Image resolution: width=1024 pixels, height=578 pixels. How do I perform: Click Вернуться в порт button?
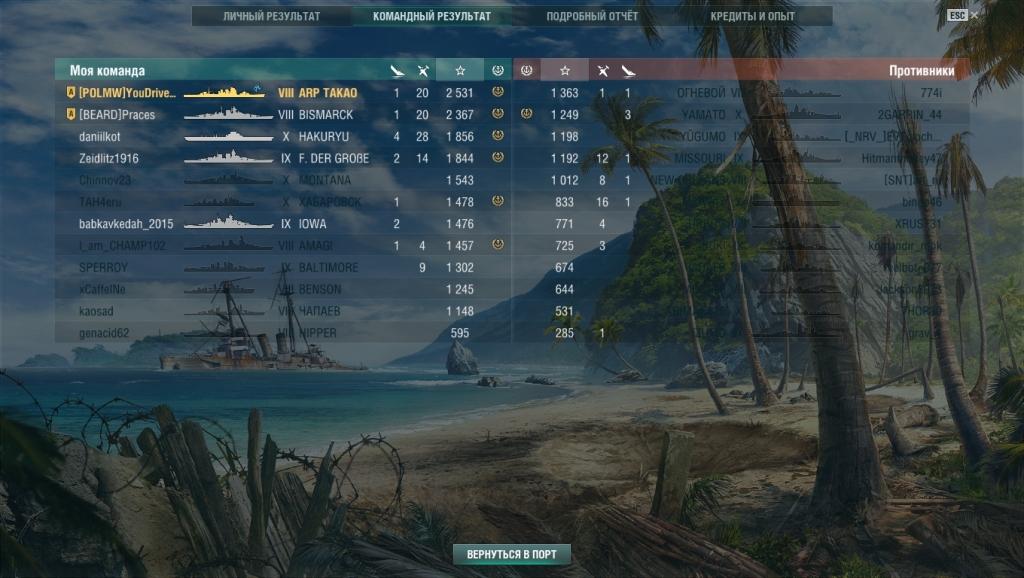[511, 554]
